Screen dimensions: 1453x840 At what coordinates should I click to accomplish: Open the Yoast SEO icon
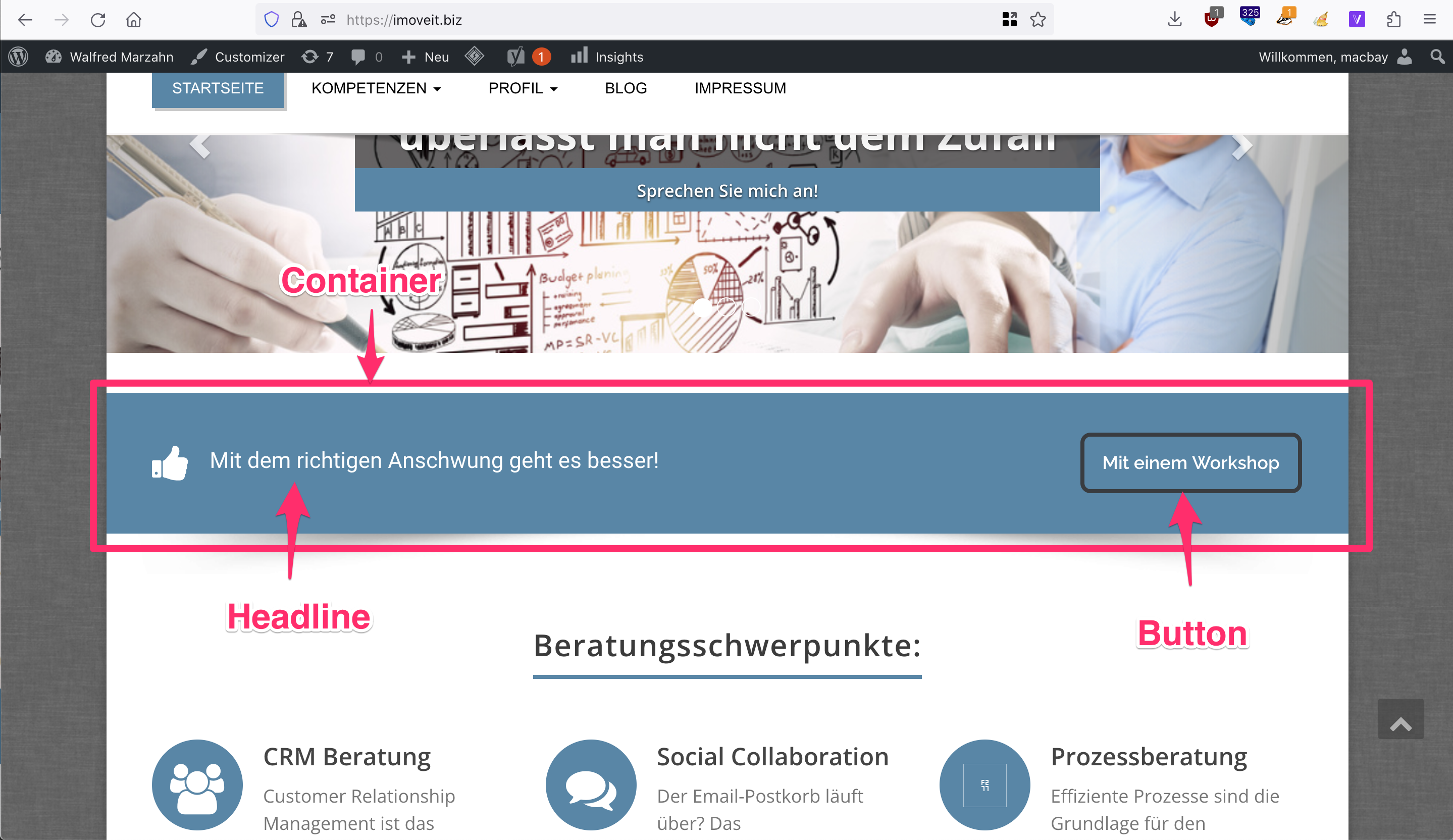tap(515, 57)
